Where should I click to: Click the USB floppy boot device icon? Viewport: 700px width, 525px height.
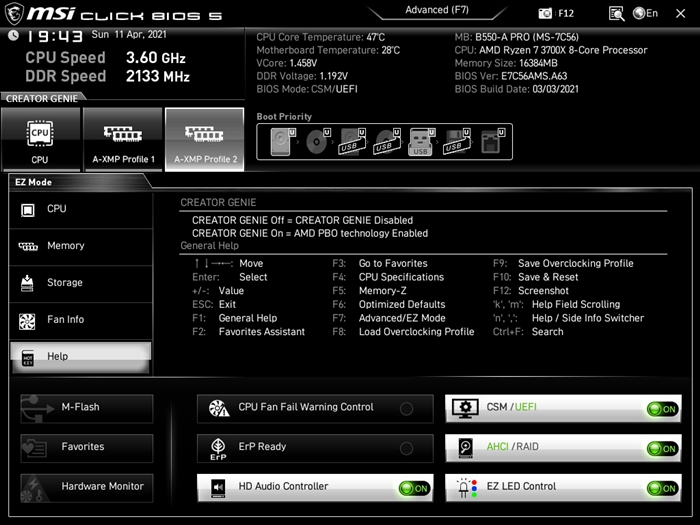point(456,142)
